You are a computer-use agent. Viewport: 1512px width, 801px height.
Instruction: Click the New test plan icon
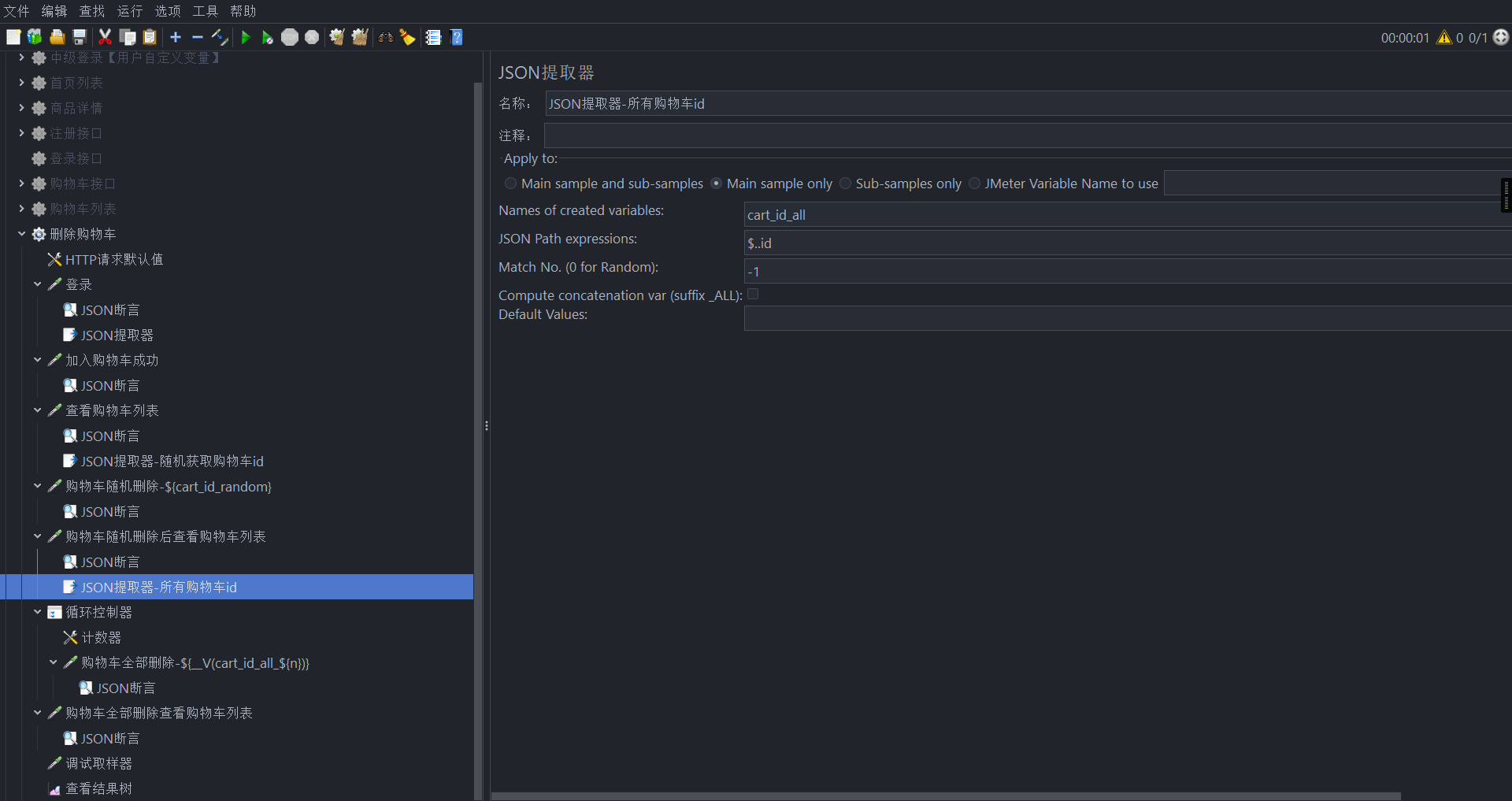[13, 37]
